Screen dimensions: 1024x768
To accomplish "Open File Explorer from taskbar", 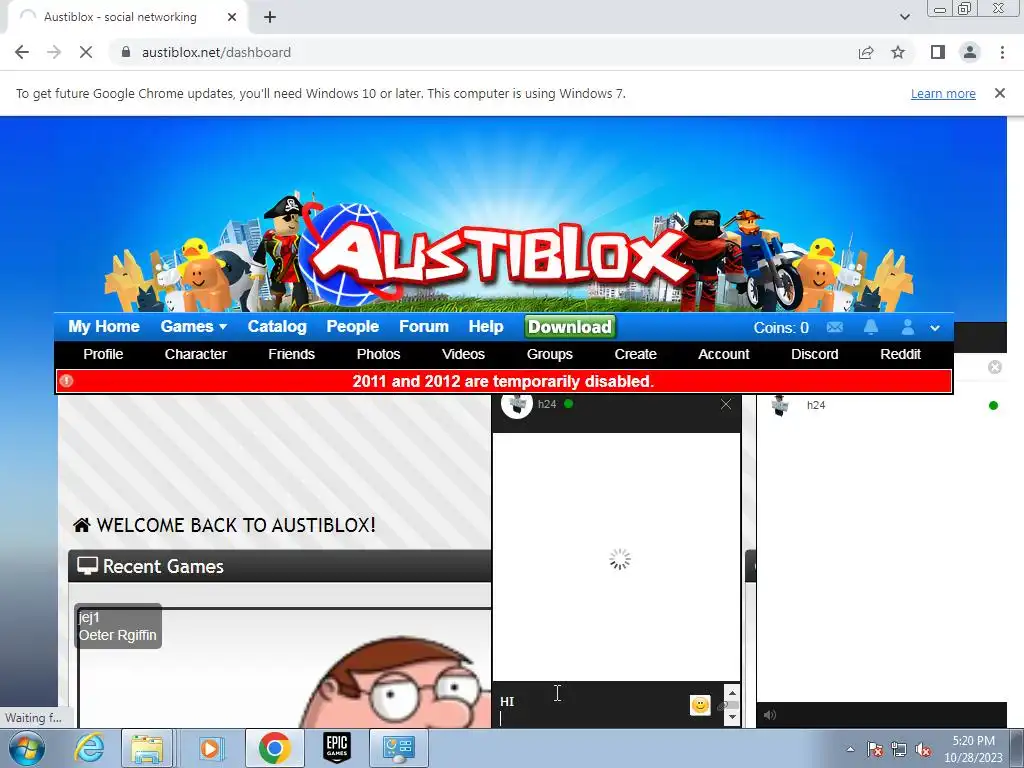I will (x=148, y=748).
